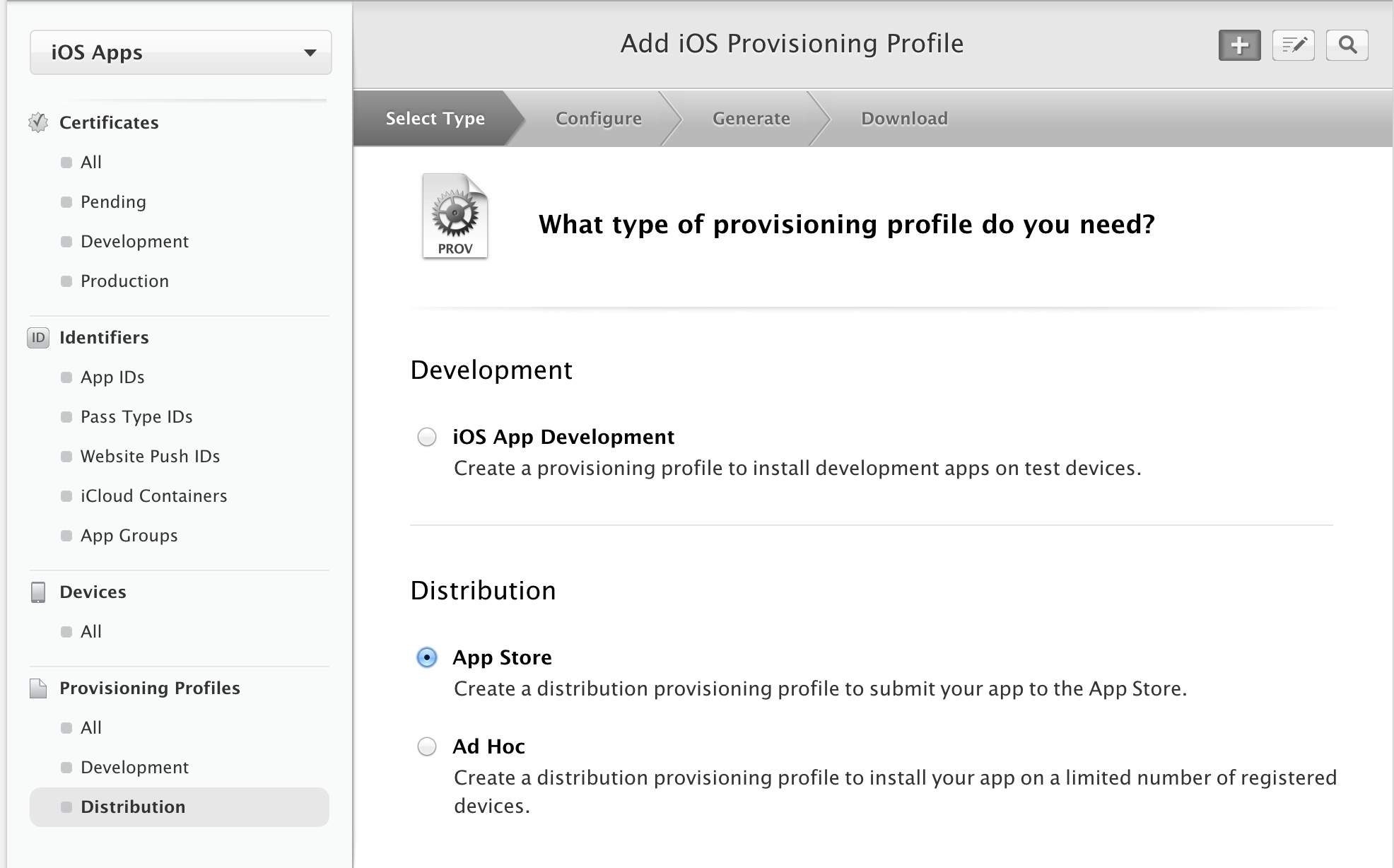Image resolution: width=1394 pixels, height=868 pixels.
Task: Click the Certificates section heading
Action: point(109,122)
